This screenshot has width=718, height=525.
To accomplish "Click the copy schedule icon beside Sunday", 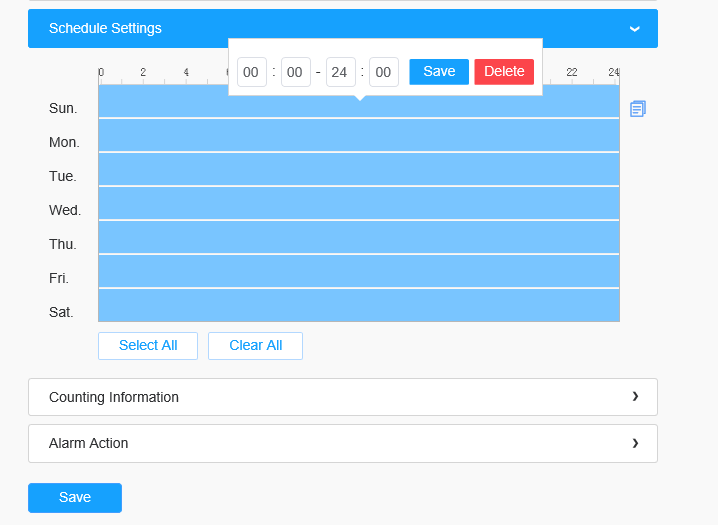I will pyautogui.click(x=638, y=108).
